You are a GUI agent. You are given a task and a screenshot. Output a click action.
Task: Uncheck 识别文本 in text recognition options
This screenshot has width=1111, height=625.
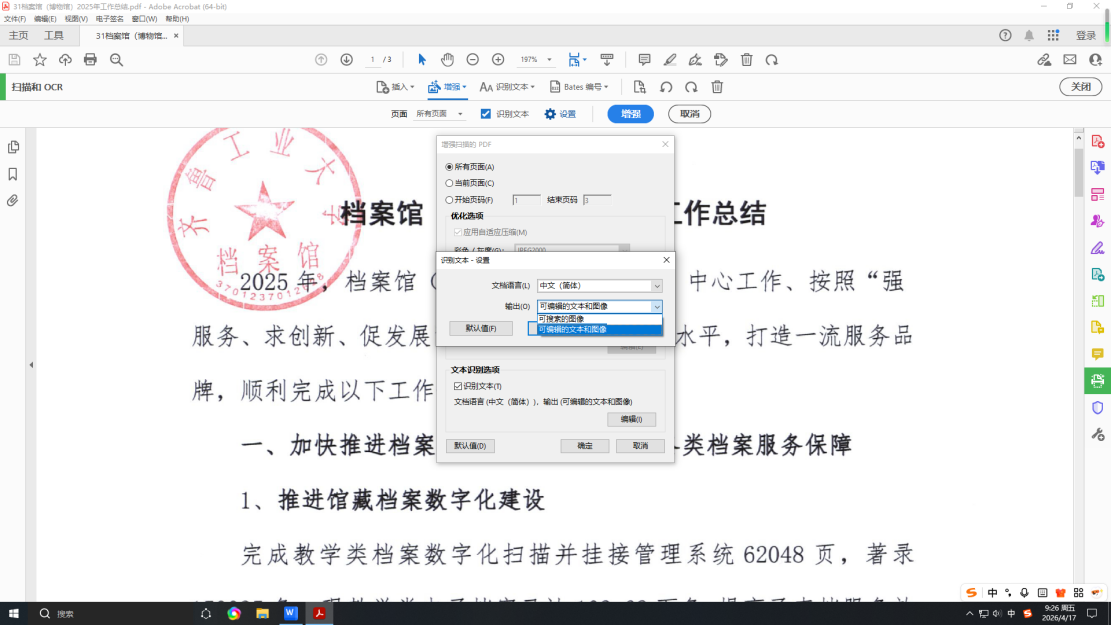[x=458, y=386]
